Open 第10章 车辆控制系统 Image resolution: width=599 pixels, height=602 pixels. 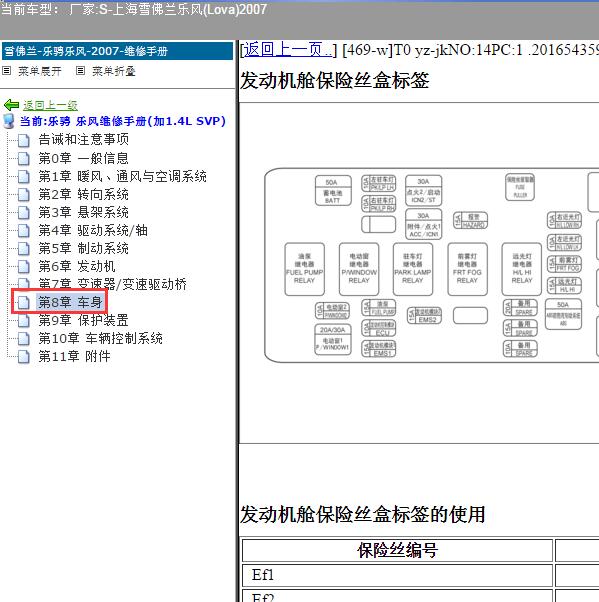pyautogui.click(x=101, y=338)
